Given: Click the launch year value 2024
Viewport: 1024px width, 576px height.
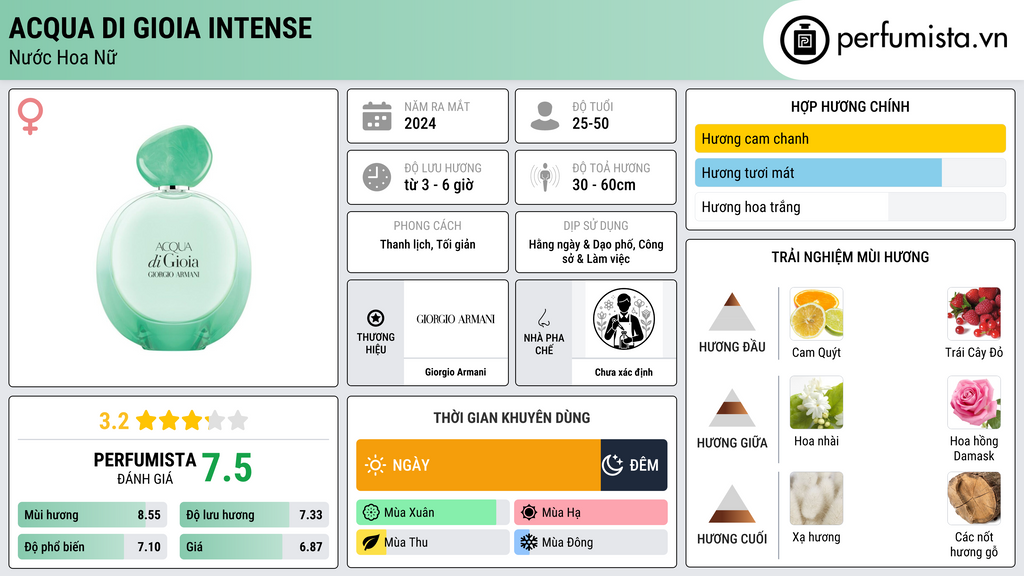Looking at the screenshot, I should (420, 123).
